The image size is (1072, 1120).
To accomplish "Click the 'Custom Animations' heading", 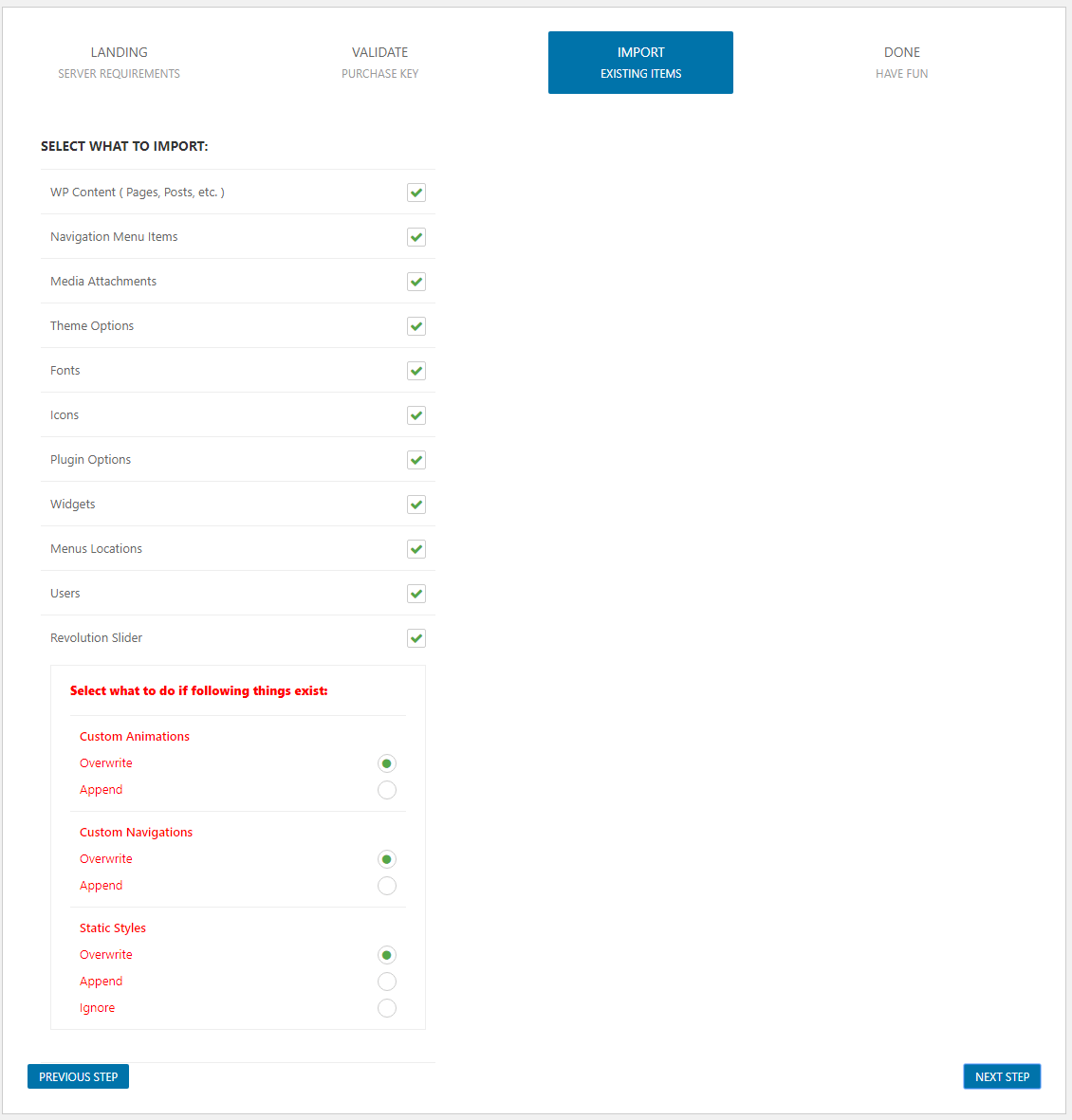I will pyautogui.click(x=135, y=737).
